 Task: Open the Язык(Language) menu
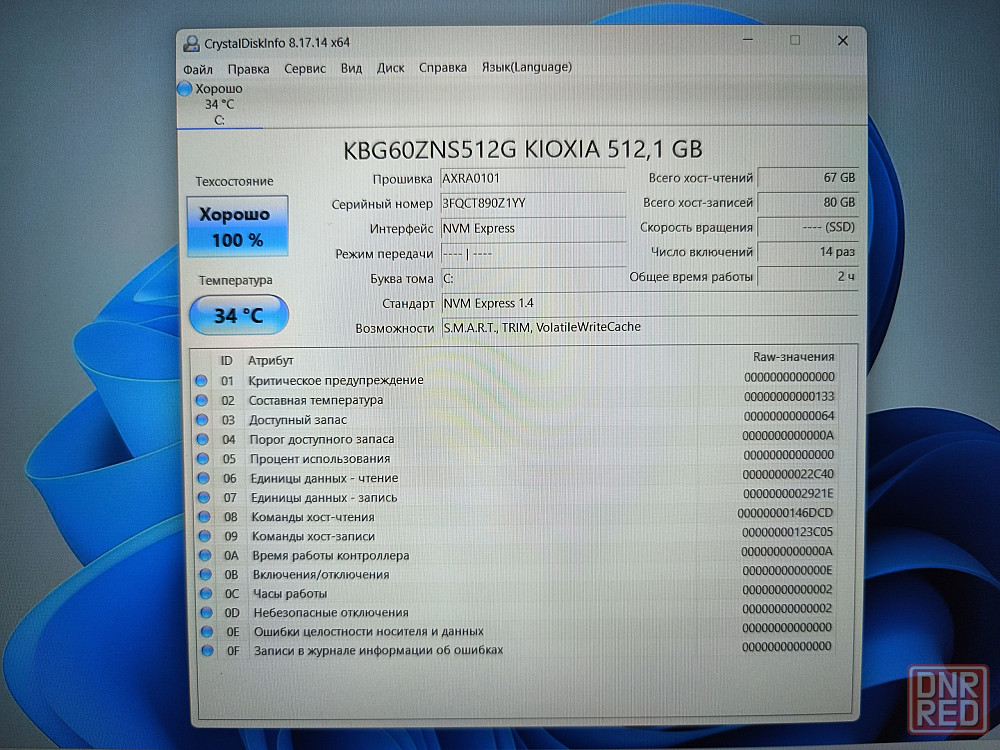(x=526, y=67)
